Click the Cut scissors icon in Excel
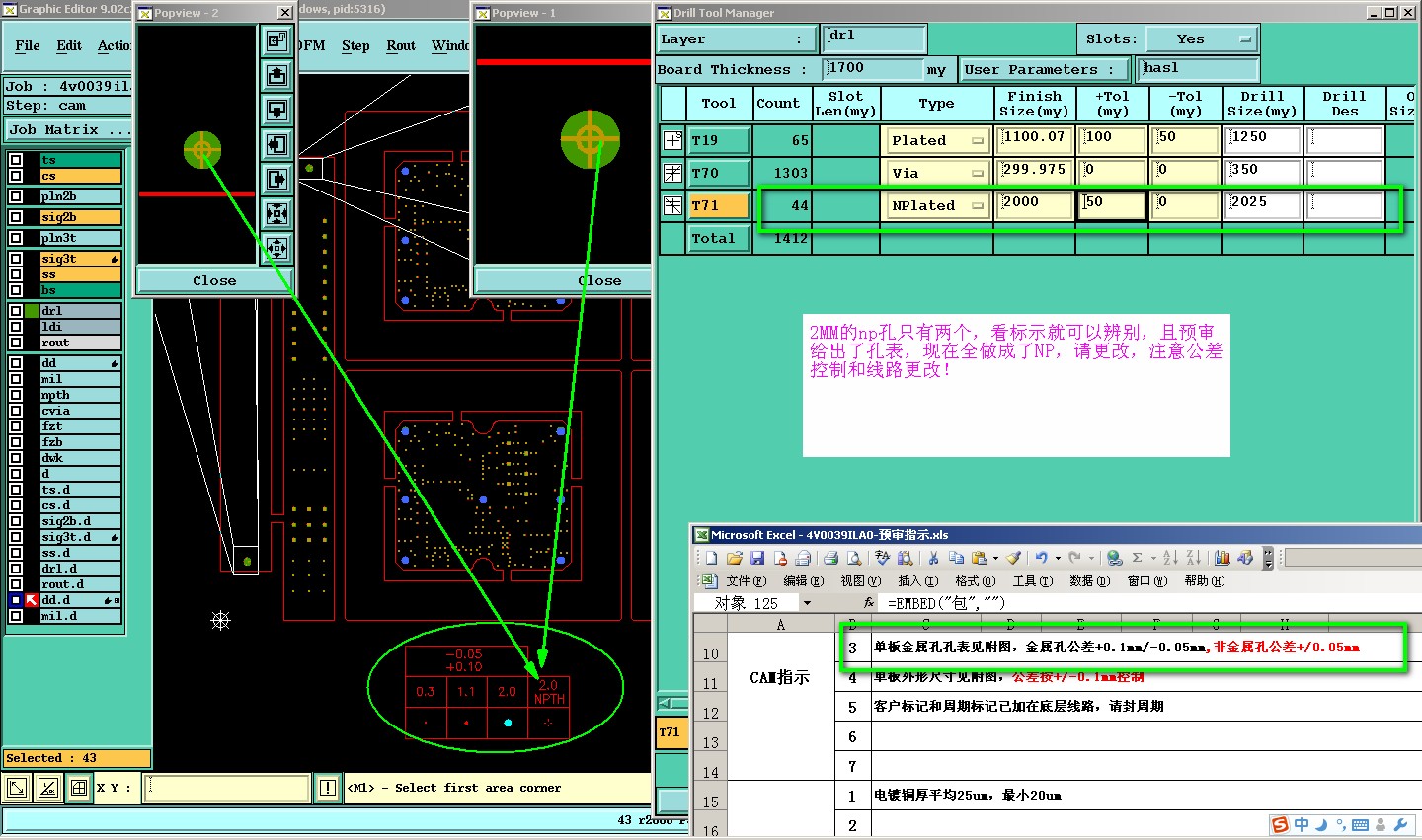Screen dimensions: 1422x840 click(933, 559)
